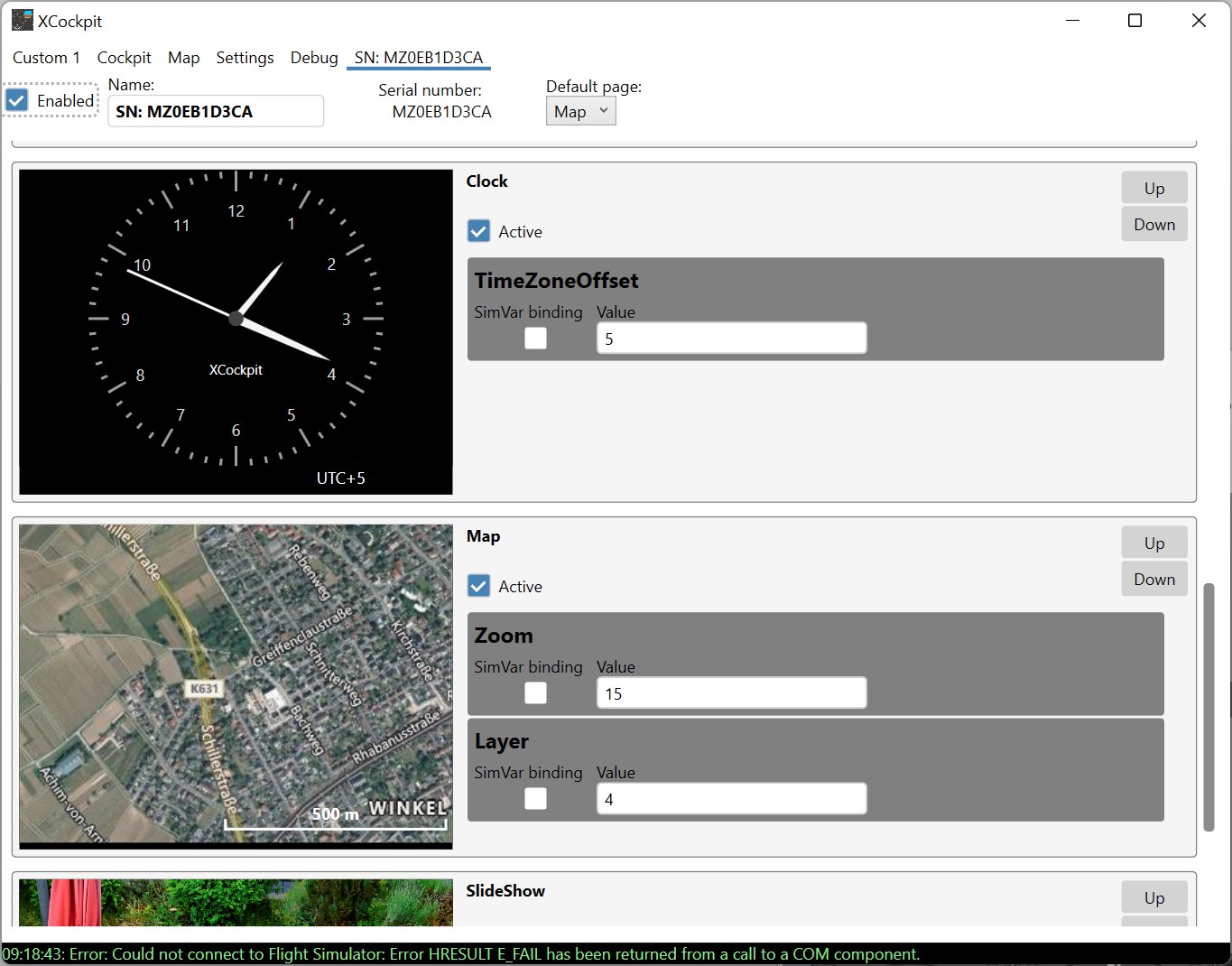Image resolution: width=1232 pixels, height=966 pixels.
Task: Toggle the Enabled checkbox
Action: click(17, 100)
